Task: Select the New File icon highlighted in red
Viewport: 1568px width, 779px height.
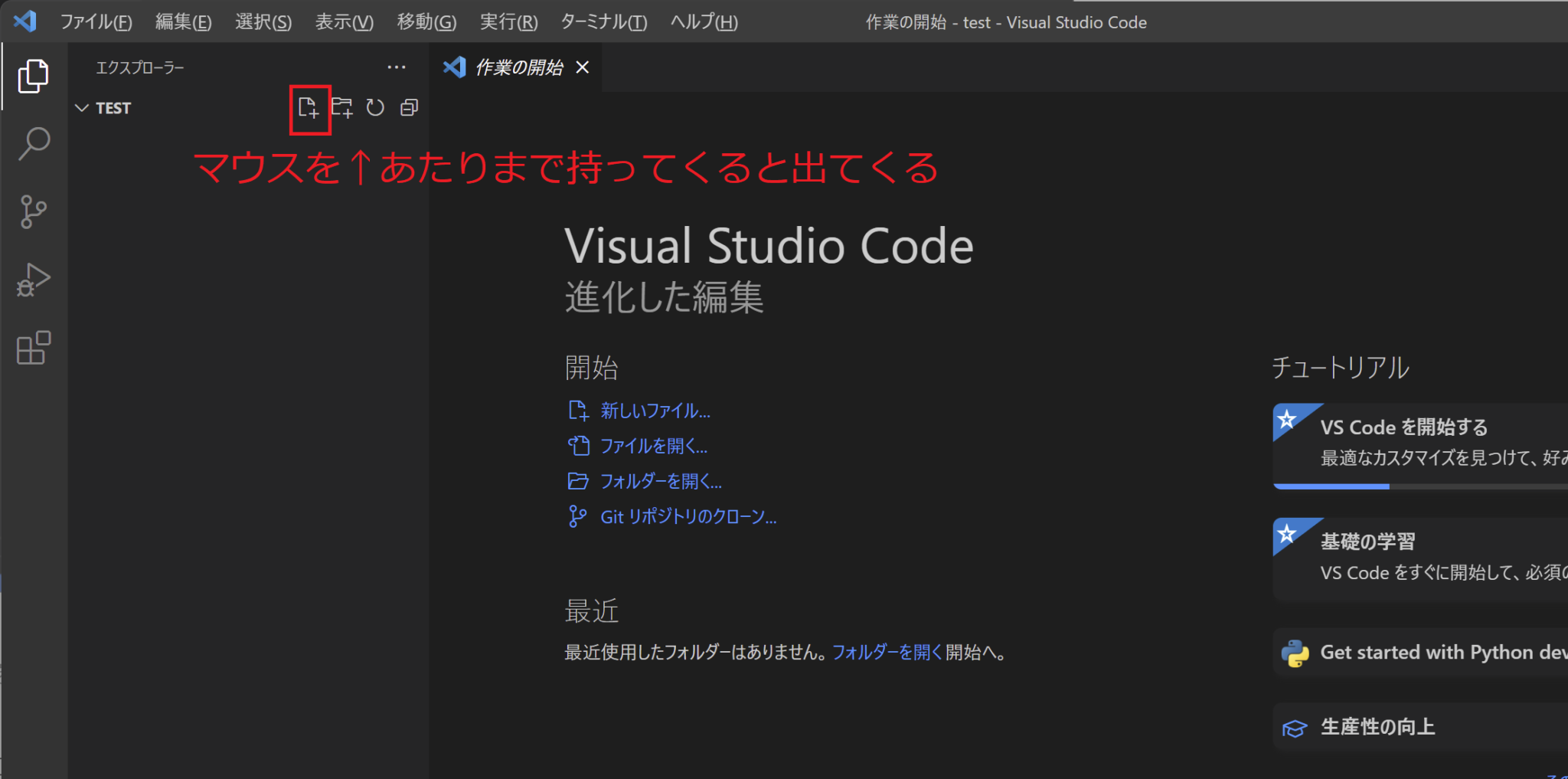Action: tap(309, 108)
